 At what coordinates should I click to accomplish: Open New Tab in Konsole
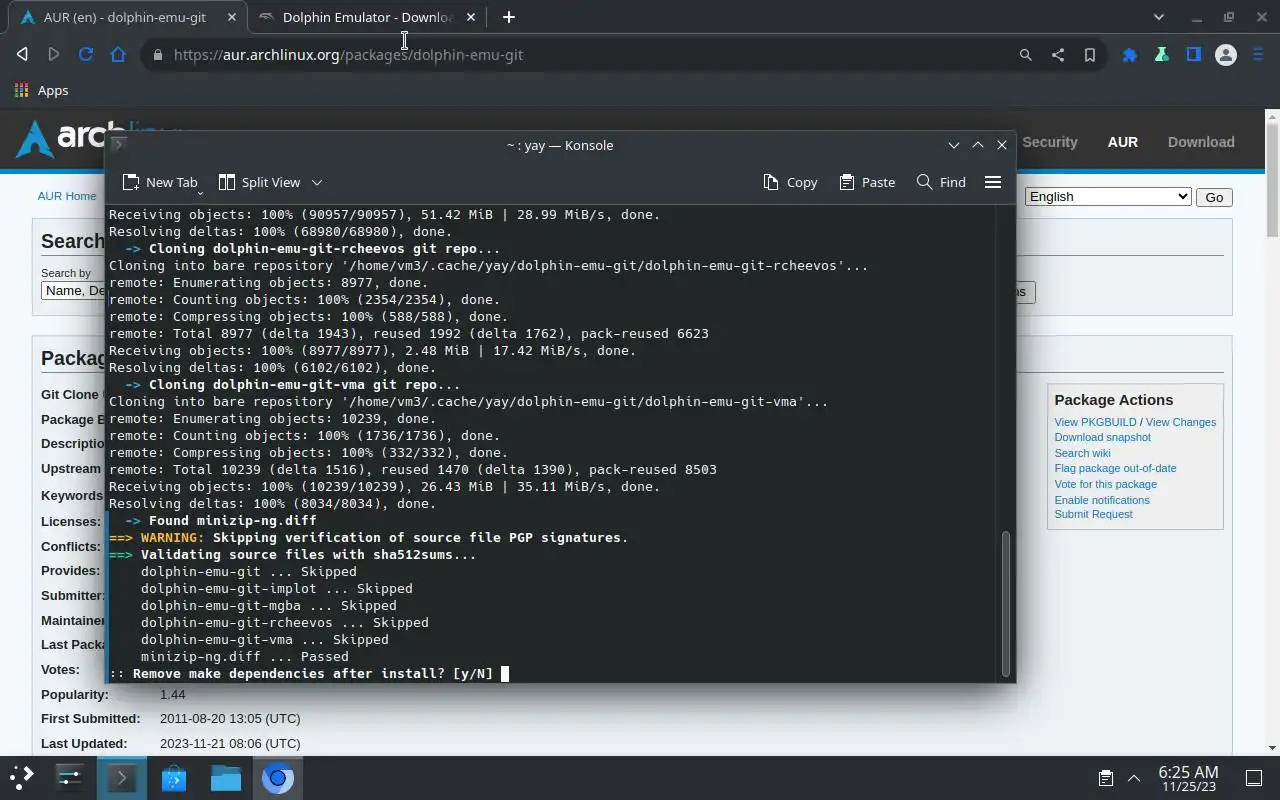(x=160, y=182)
